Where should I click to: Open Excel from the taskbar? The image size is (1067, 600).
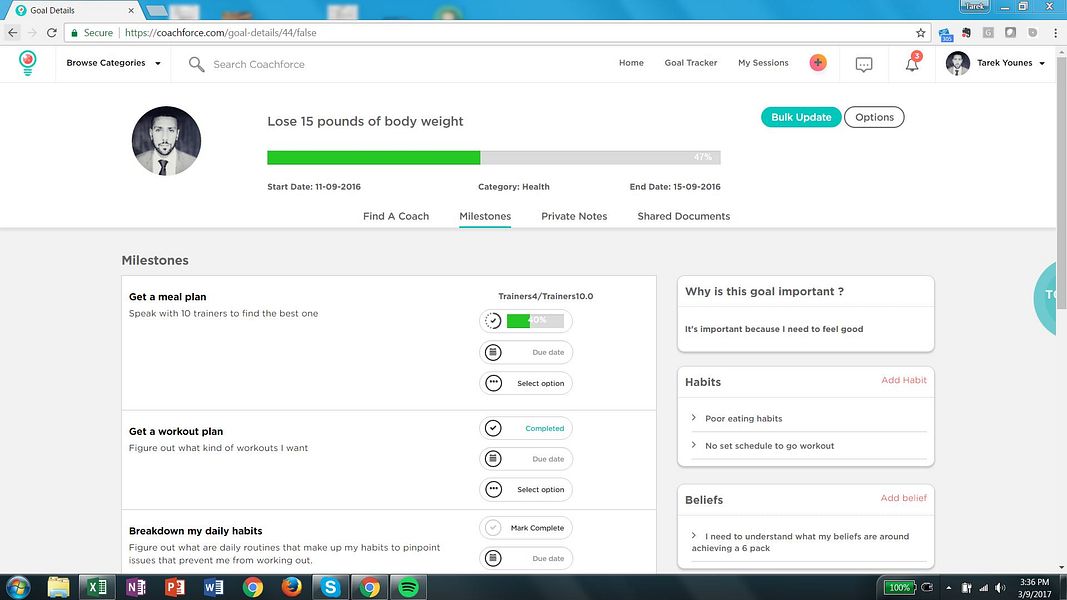tap(97, 587)
